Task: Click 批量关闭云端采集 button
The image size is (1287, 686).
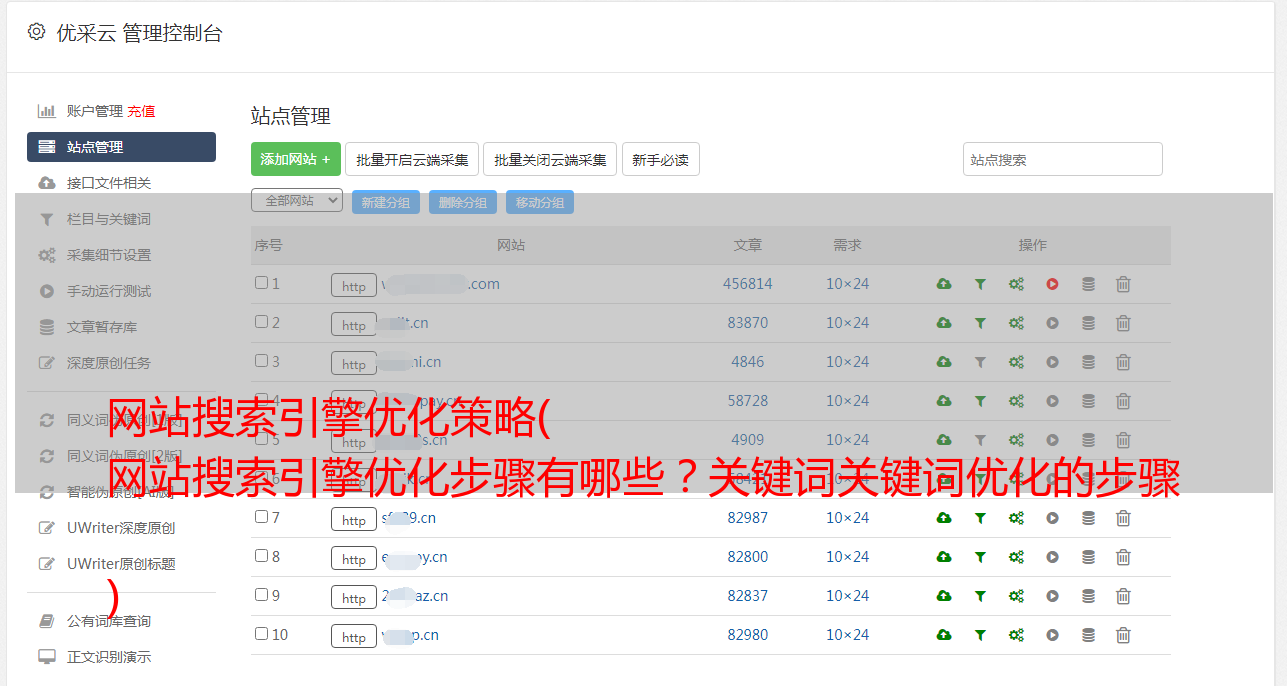Action: click(x=550, y=159)
